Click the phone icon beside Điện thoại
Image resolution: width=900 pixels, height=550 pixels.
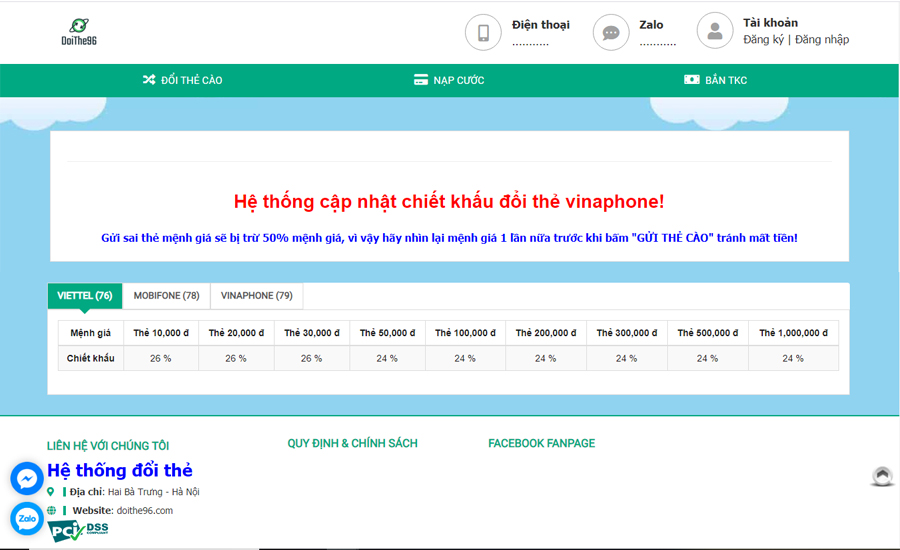(483, 32)
